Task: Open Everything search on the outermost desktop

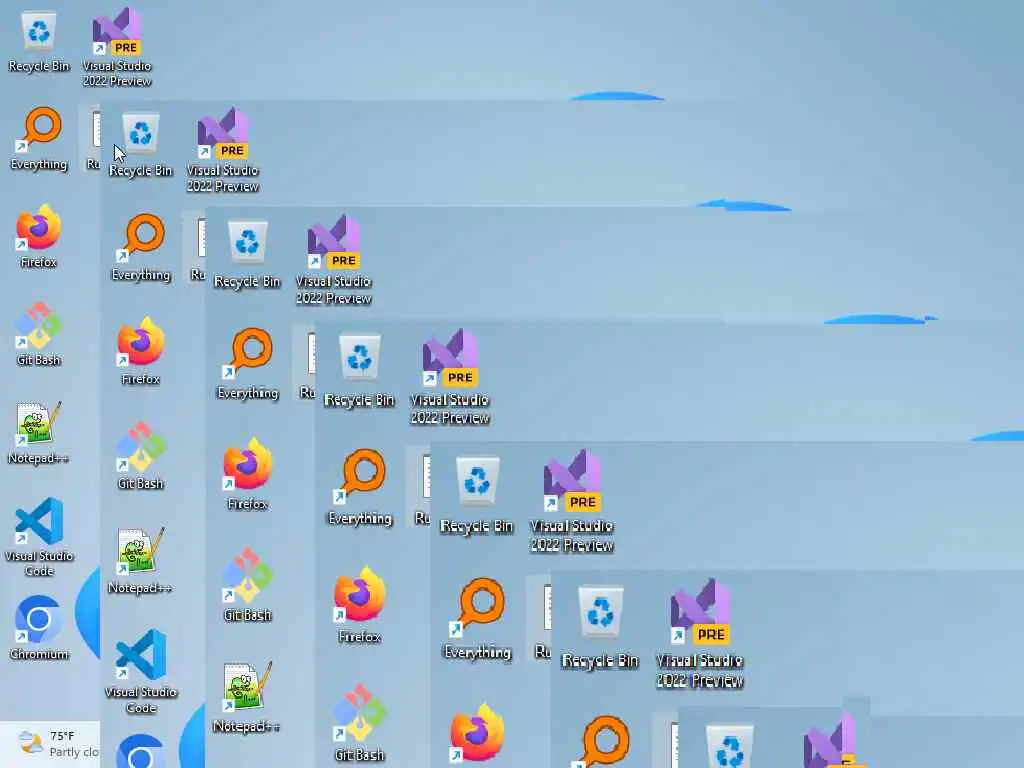Action: (39, 139)
